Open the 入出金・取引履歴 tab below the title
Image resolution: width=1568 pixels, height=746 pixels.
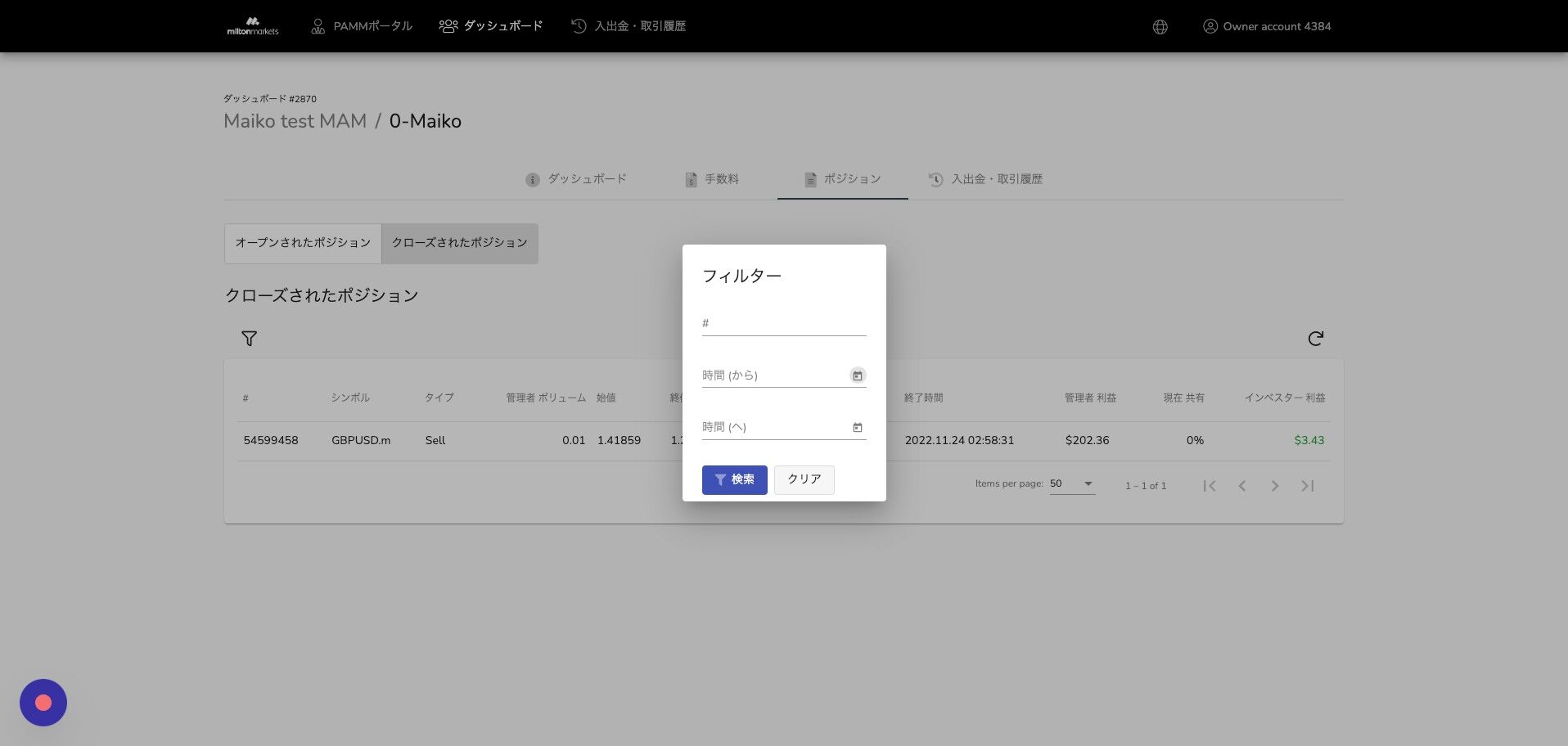click(x=985, y=179)
